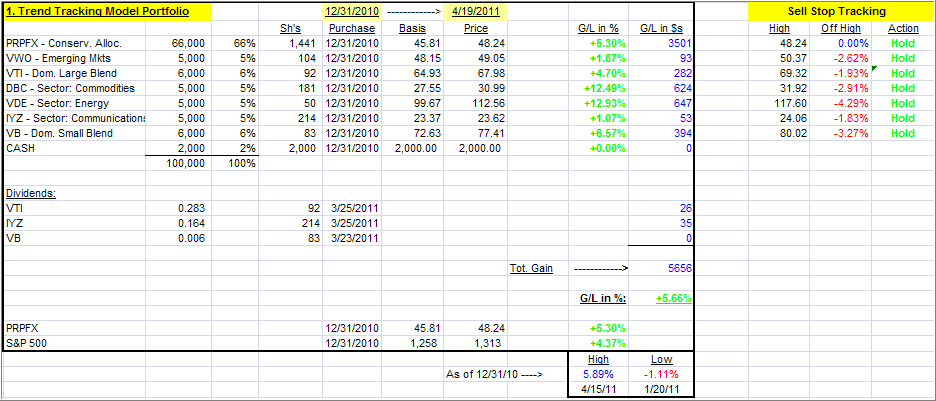936x401 pixels.
Task: Click the 1,441 shares cell
Action: (291, 43)
